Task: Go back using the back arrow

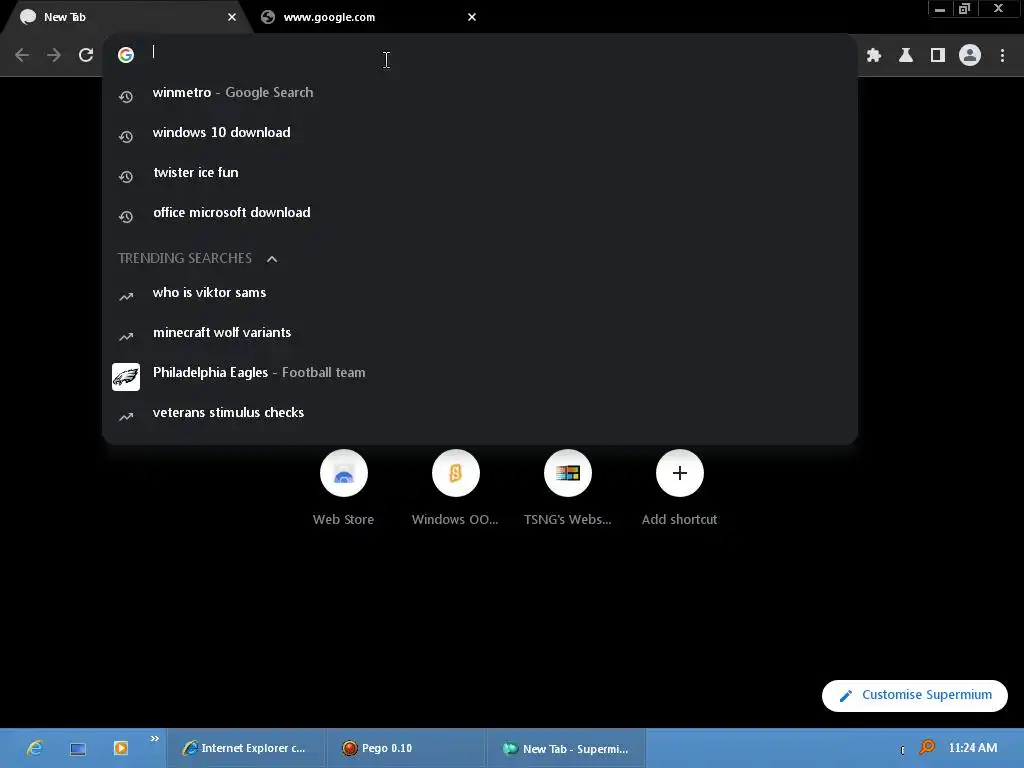Action: point(22,55)
